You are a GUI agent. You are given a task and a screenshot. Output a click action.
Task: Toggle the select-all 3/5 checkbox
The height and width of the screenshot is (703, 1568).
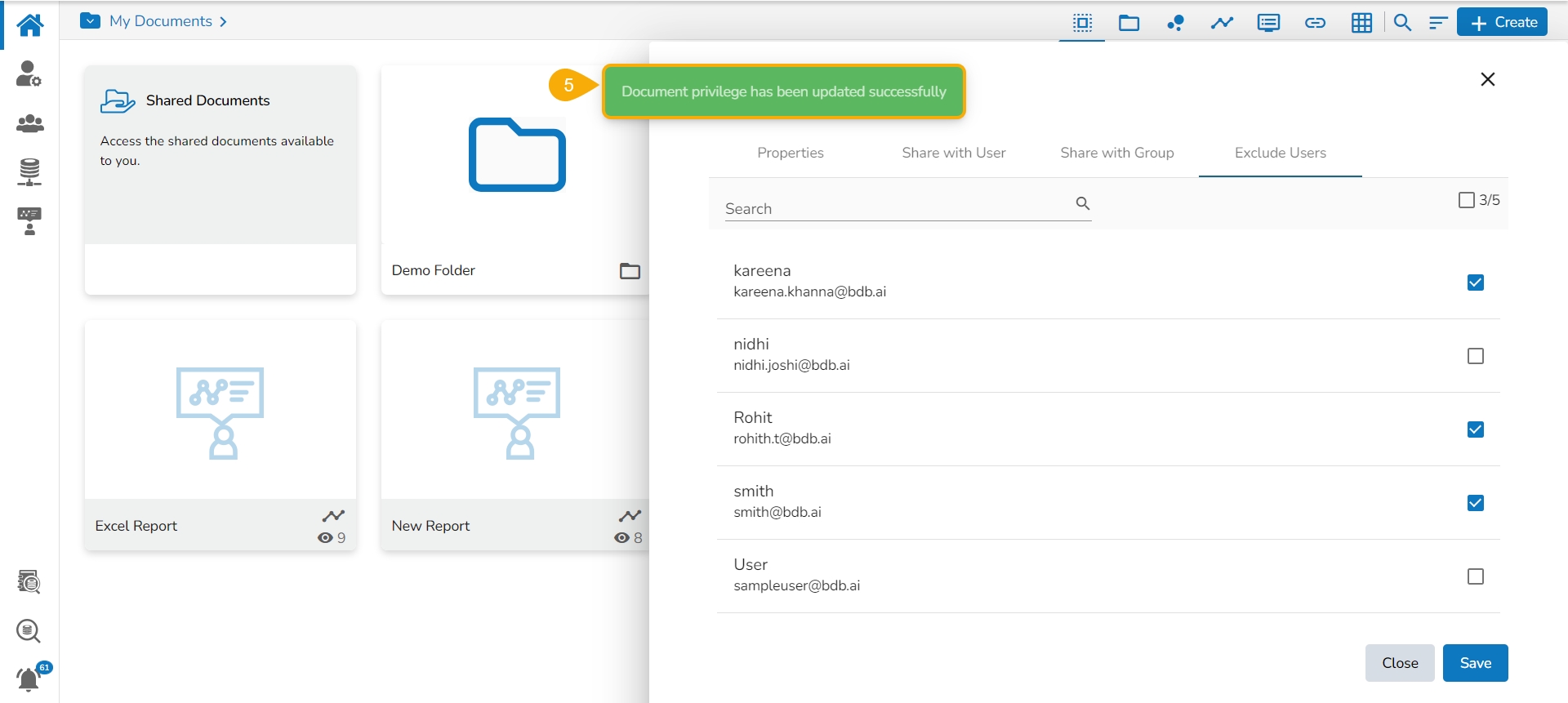pos(1466,200)
